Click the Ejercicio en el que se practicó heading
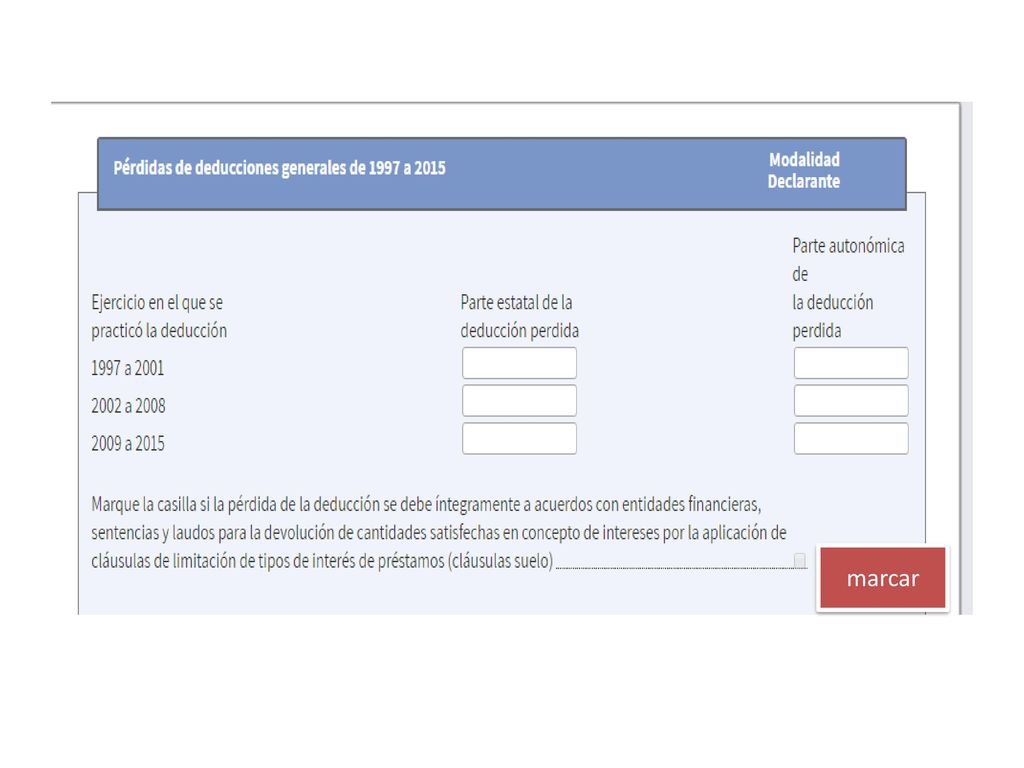Screen dimensions: 1024x768 point(159,317)
